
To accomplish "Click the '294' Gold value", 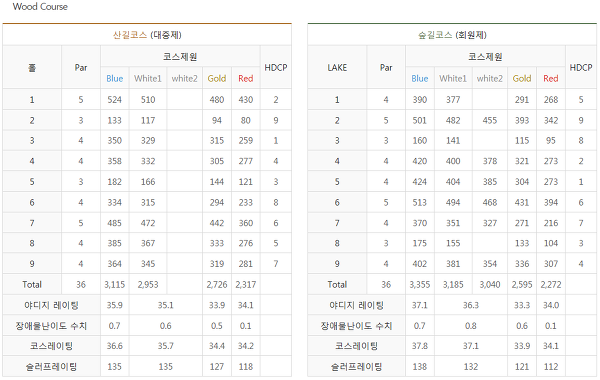I will (x=217, y=202).
